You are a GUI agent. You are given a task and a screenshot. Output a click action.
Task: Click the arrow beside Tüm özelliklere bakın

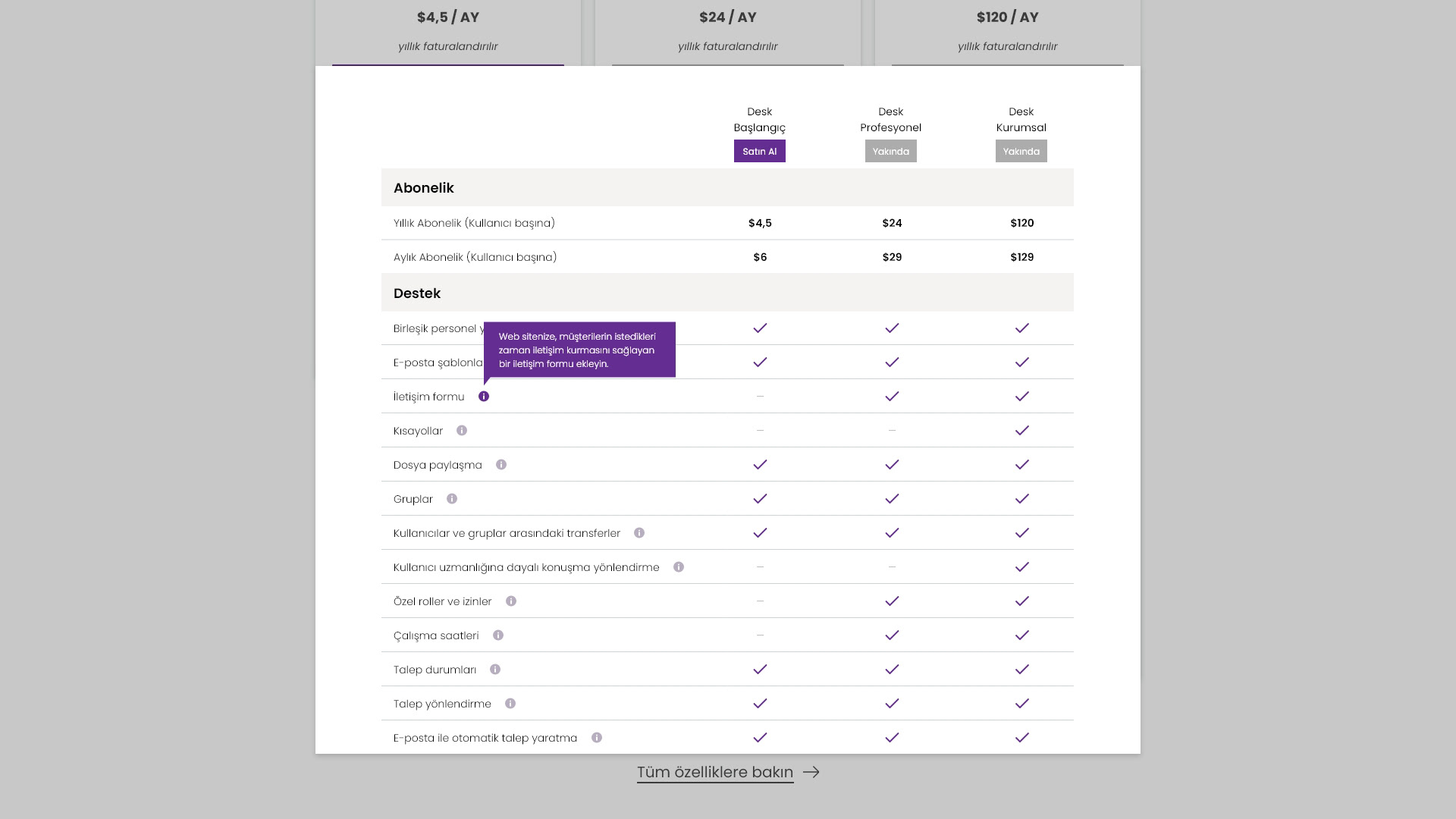coord(811,772)
